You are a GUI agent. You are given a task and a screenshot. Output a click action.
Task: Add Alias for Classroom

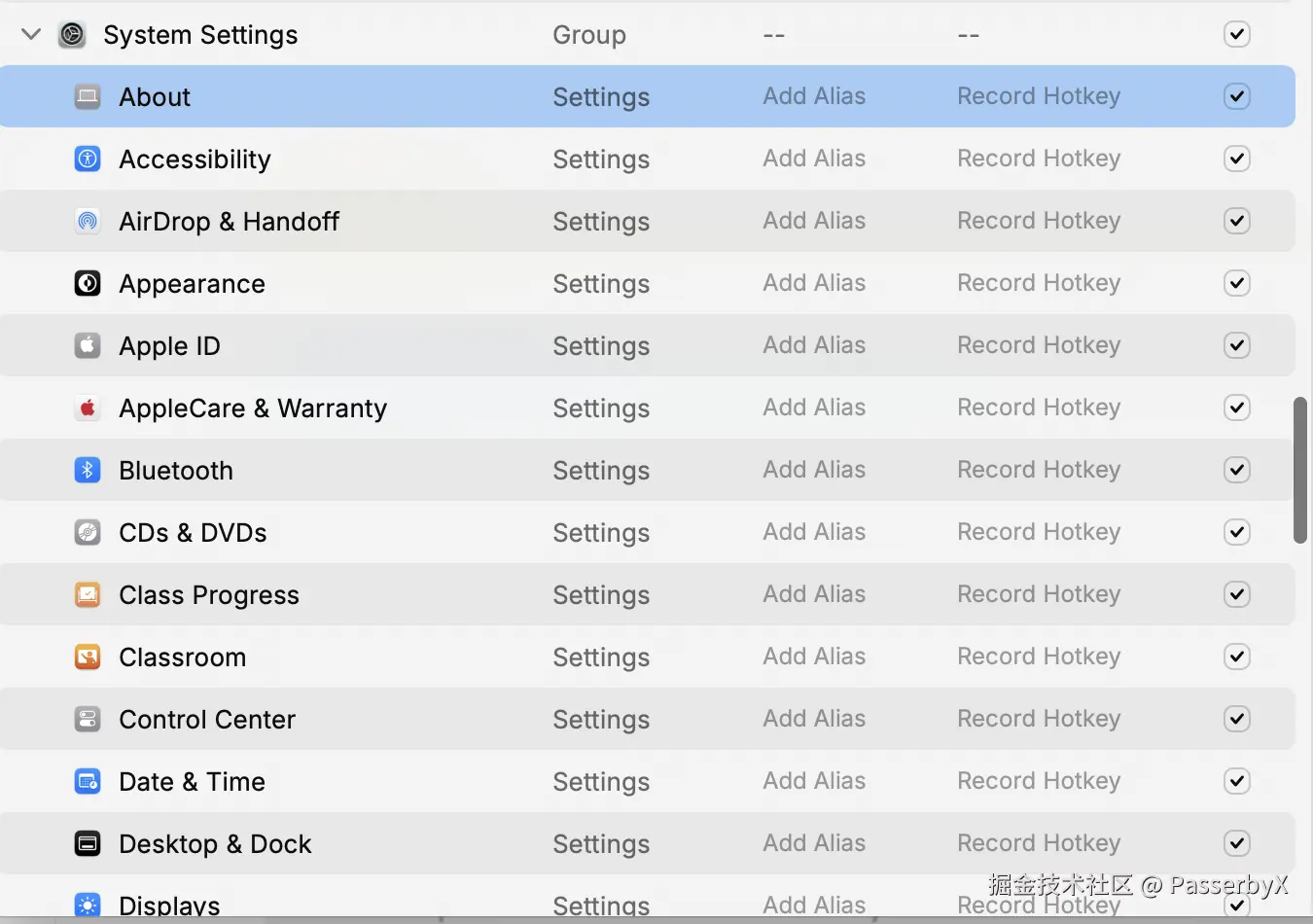click(x=814, y=657)
